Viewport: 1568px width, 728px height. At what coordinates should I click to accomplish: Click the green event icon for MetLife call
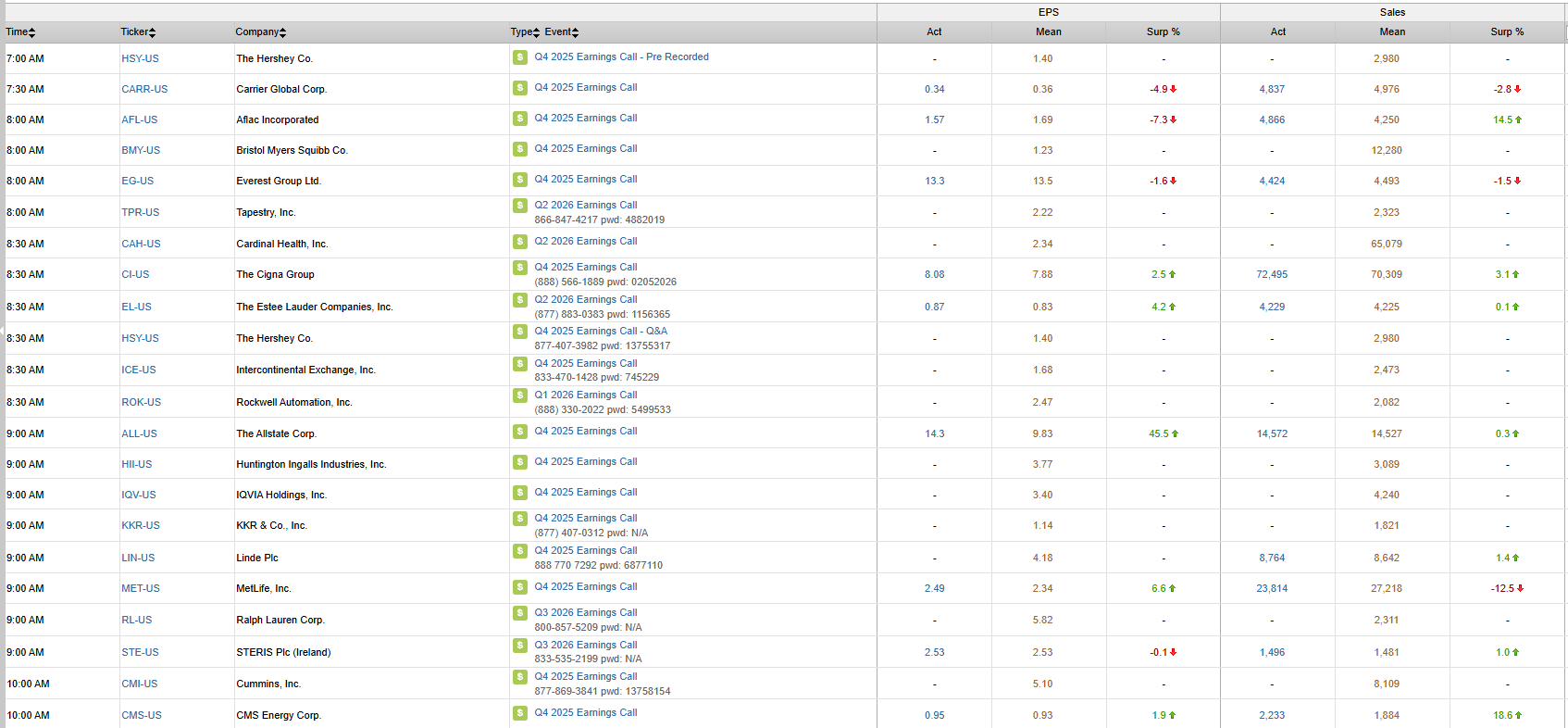tap(520, 587)
